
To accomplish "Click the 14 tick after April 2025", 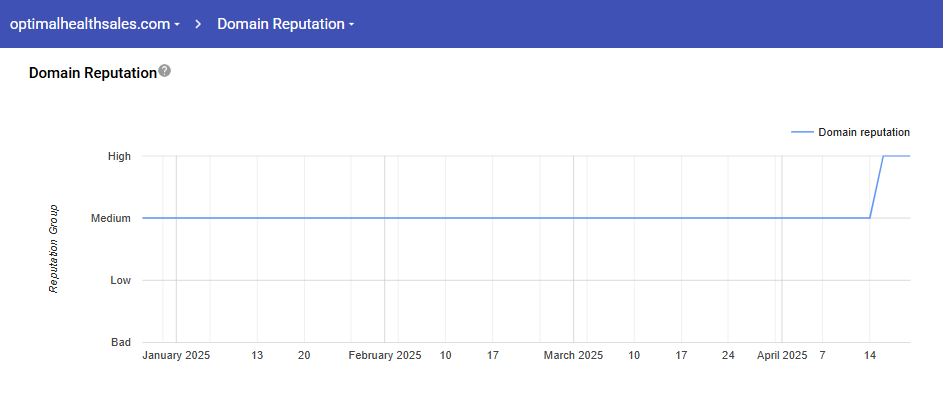I will pos(870,355).
